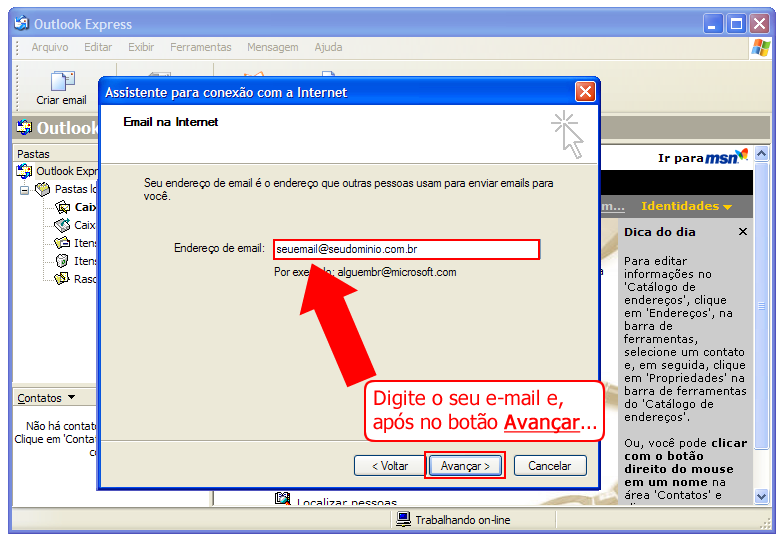Open the Ferramentas menu
Screen dimensions: 781x545
[x=201, y=47]
